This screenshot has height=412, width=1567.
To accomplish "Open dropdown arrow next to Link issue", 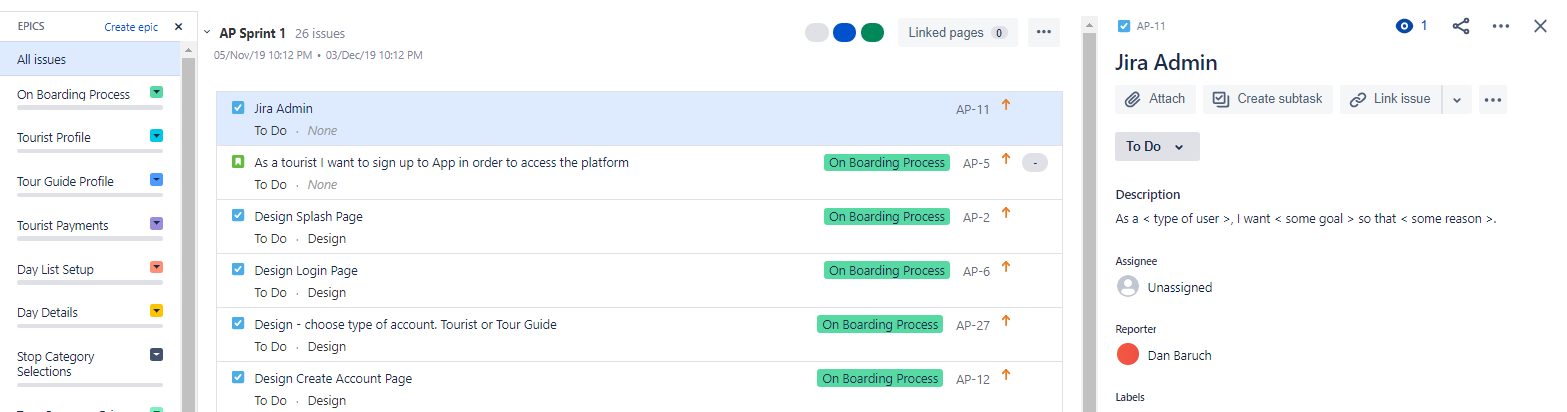I will click(1457, 99).
